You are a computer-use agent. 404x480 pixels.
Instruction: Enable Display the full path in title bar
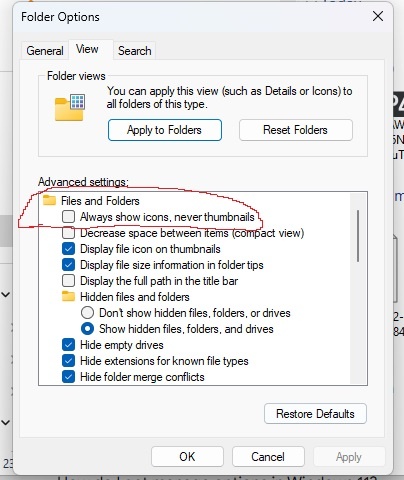[x=69, y=281]
